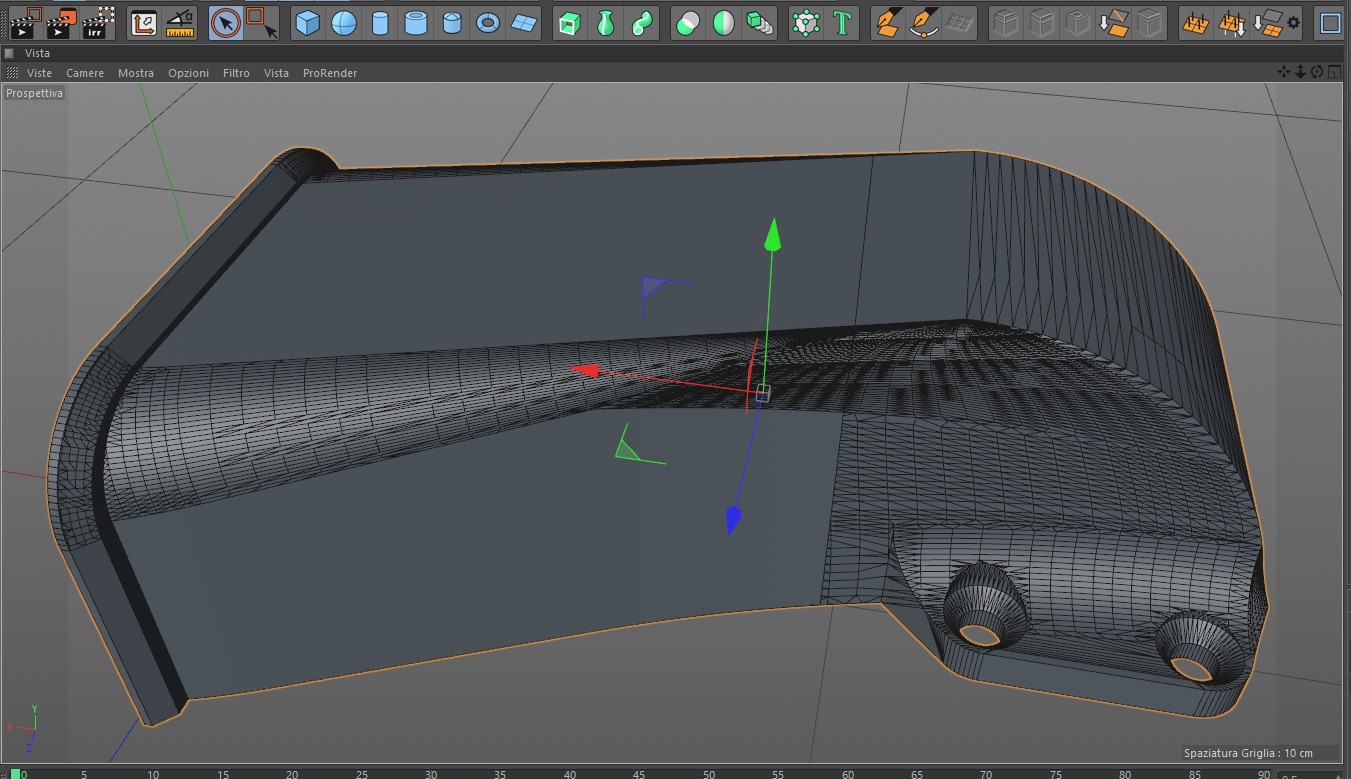The width and height of the screenshot is (1351, 779).
Task: Click the viewport rotate camera icon
Action: [x=1317, y=72]
